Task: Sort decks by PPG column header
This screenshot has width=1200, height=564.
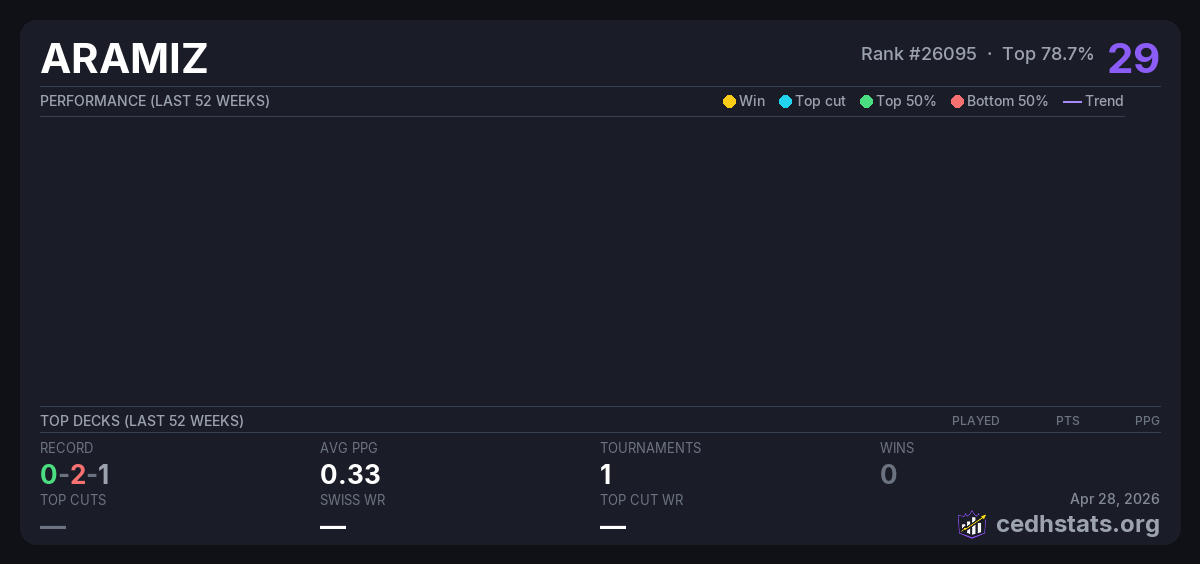Action: tap(1147, 421)
